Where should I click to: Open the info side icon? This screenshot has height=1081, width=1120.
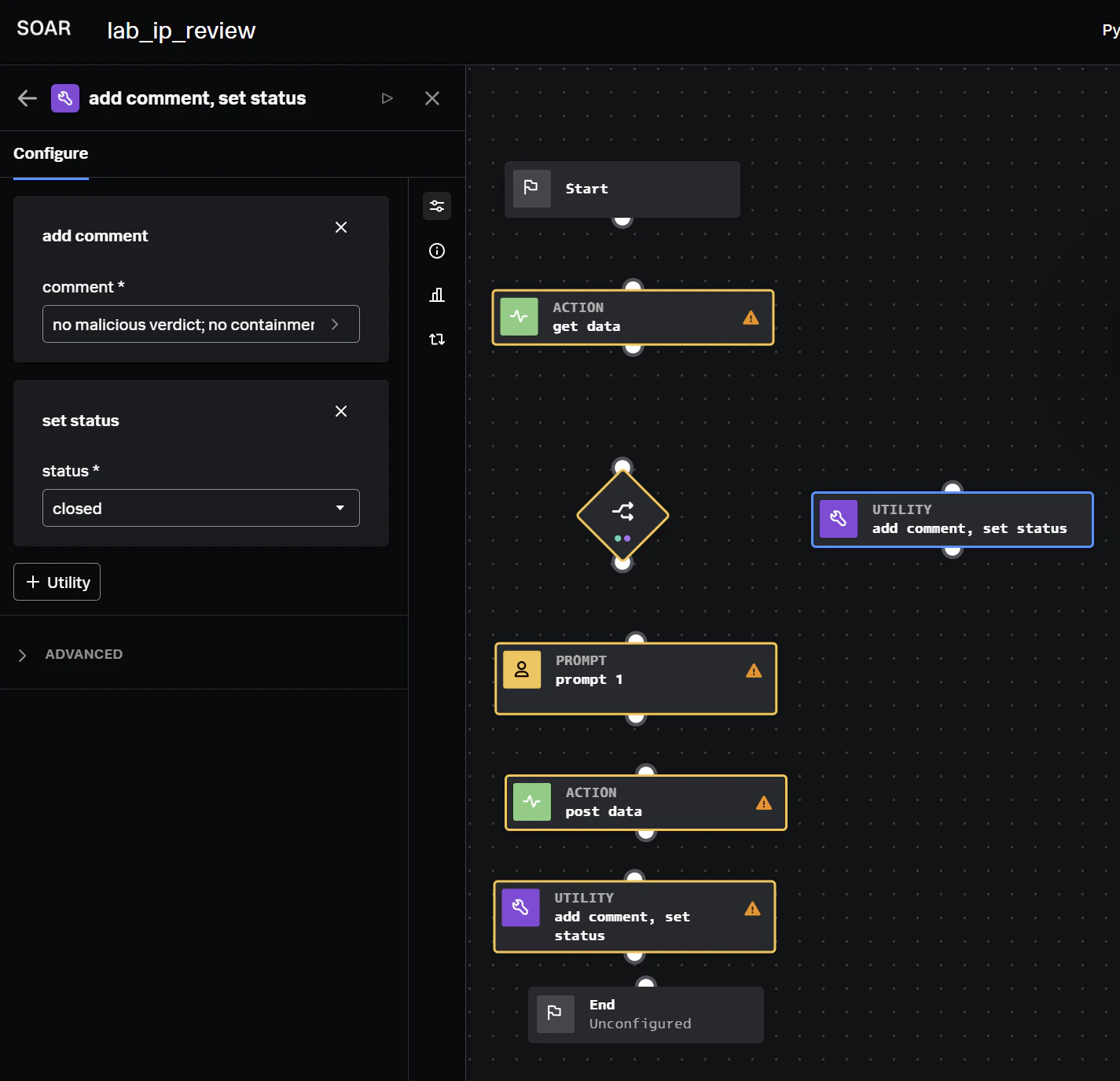[437, 251]
